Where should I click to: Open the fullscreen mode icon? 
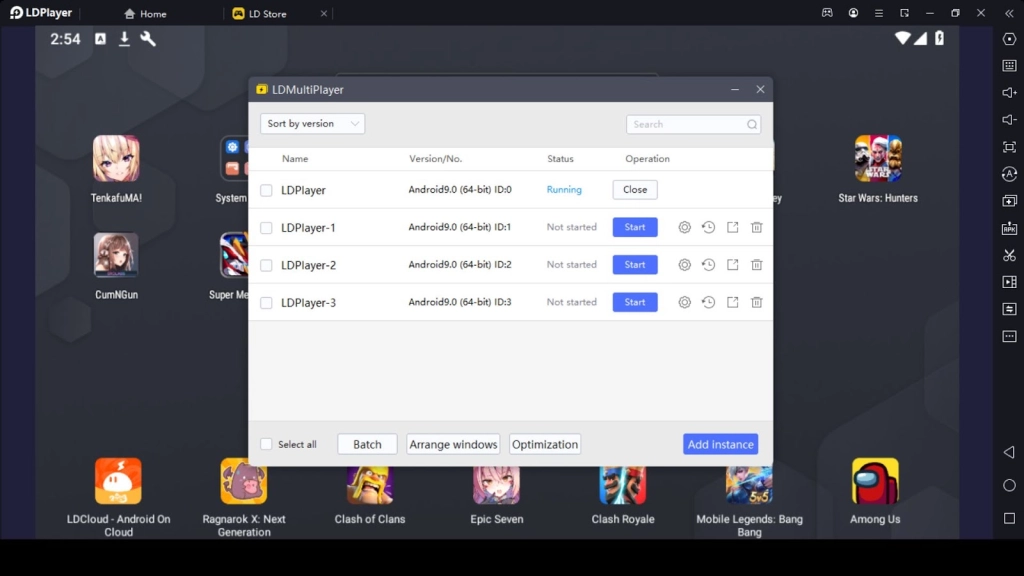[x=1010, y=146]
